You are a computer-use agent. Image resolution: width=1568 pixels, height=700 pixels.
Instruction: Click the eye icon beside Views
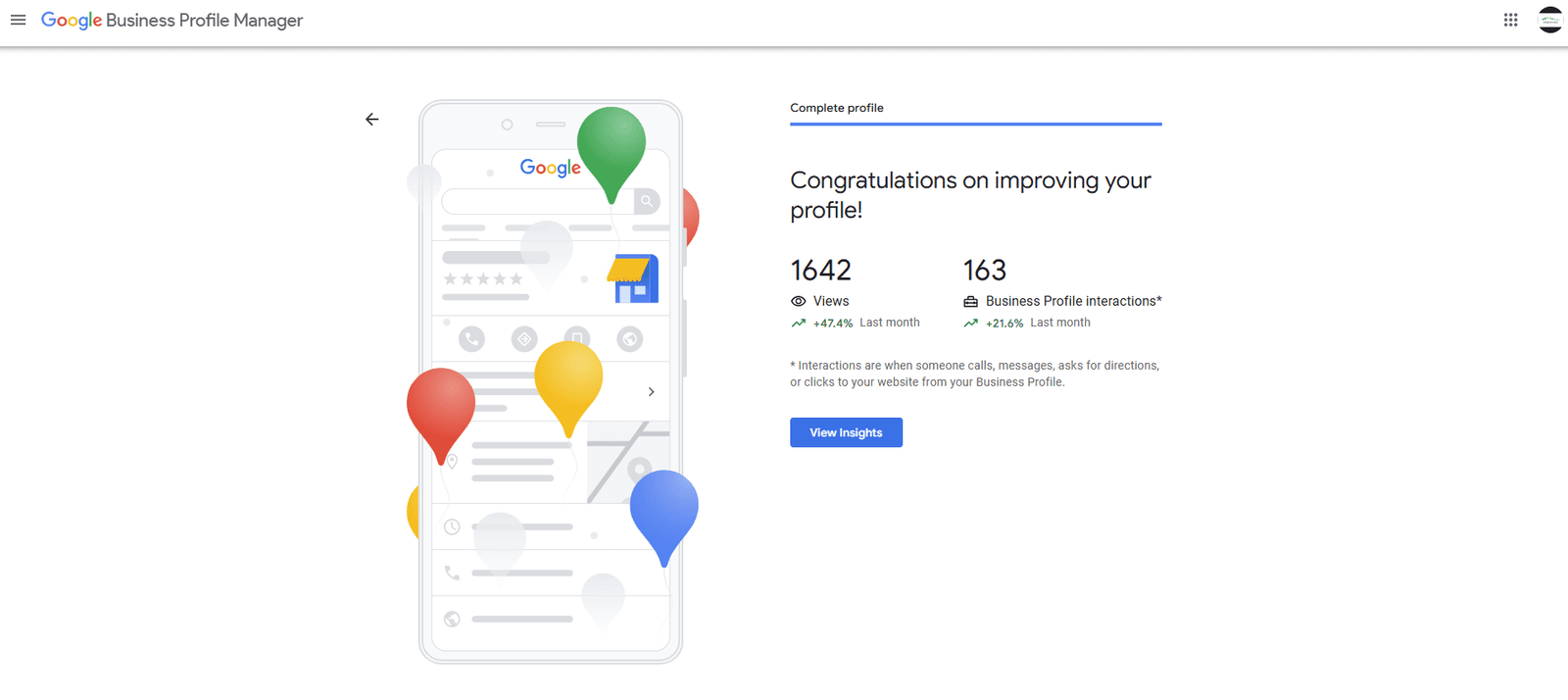click(x=799, y=302)
